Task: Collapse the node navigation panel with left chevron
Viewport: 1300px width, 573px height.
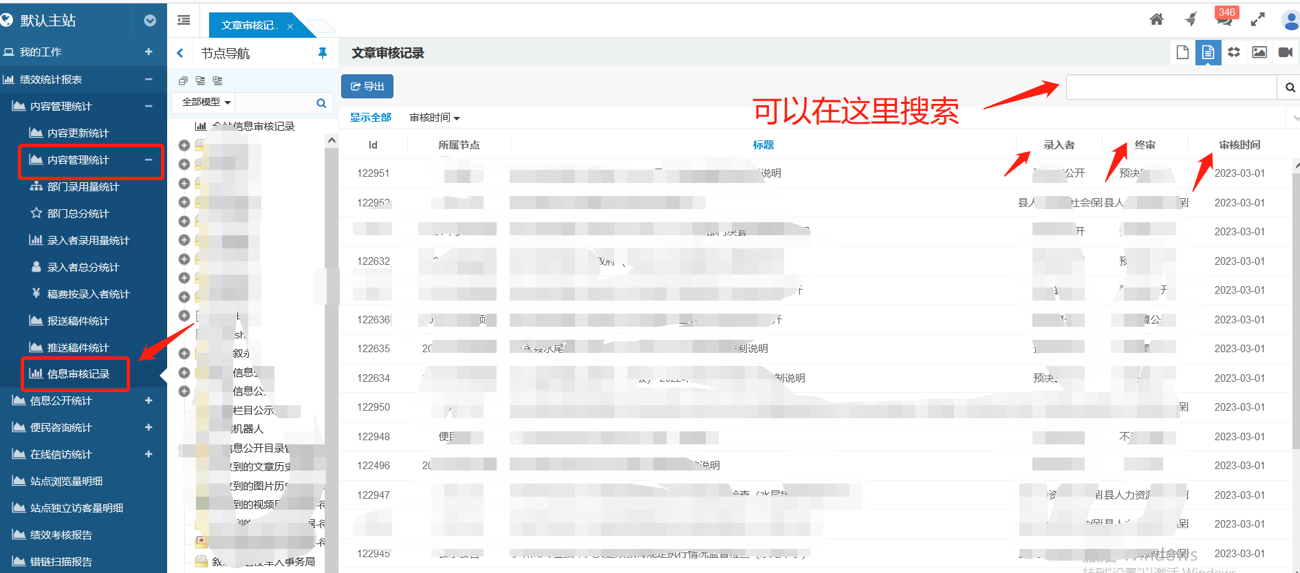Action: (180, 53)
